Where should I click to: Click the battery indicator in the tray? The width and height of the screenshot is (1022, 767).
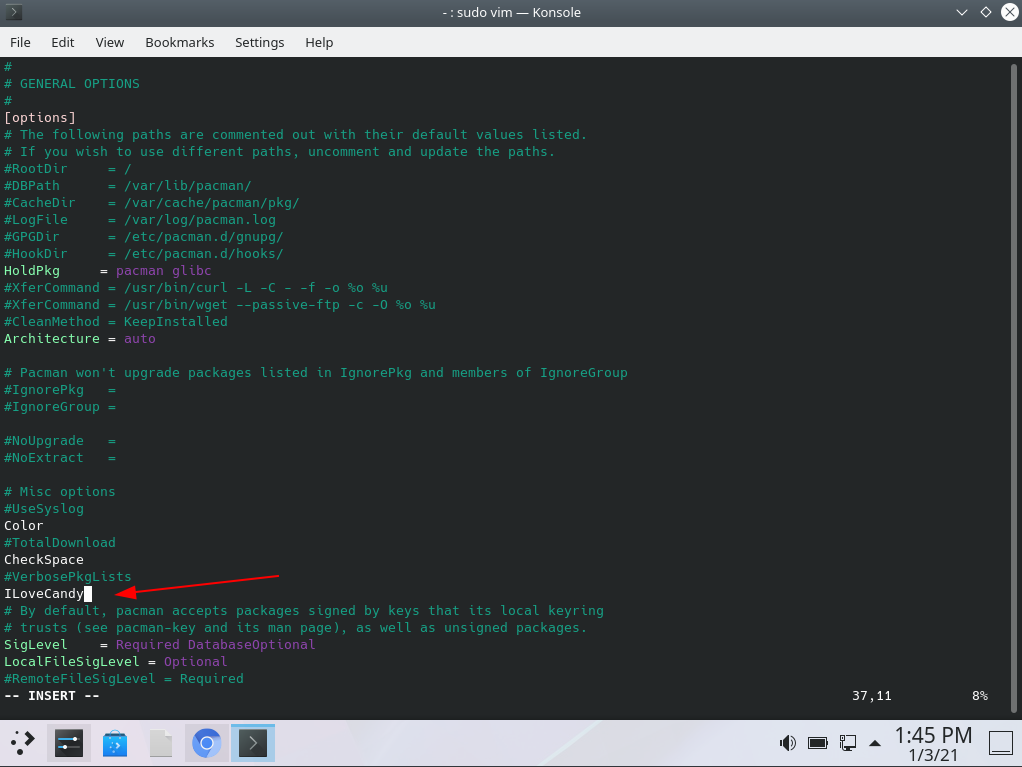click(x=818, y=743)
